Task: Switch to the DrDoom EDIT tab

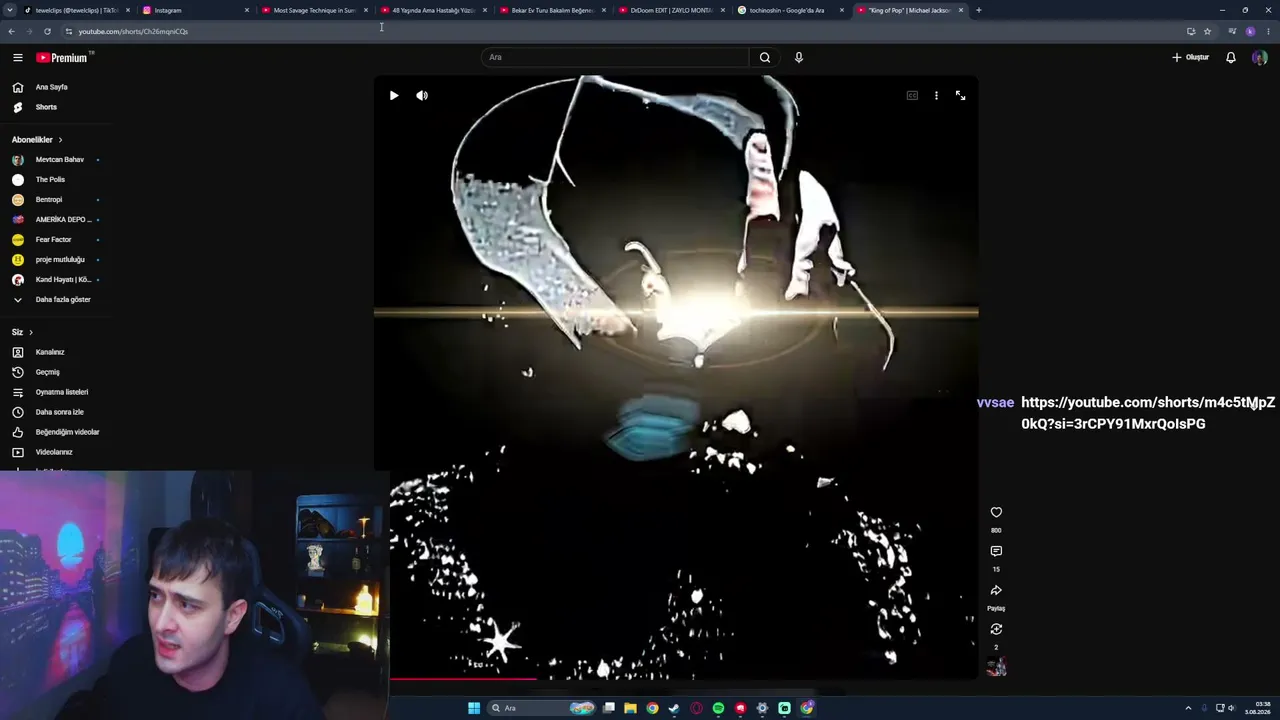Action: tap(671, 10)
